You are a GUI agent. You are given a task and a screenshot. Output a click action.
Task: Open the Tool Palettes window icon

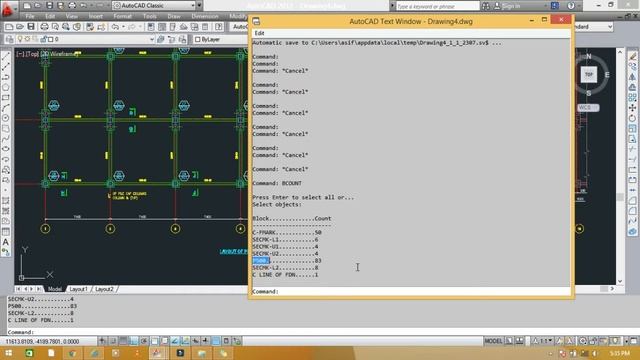pyautogui.click(x=173, y=27)
